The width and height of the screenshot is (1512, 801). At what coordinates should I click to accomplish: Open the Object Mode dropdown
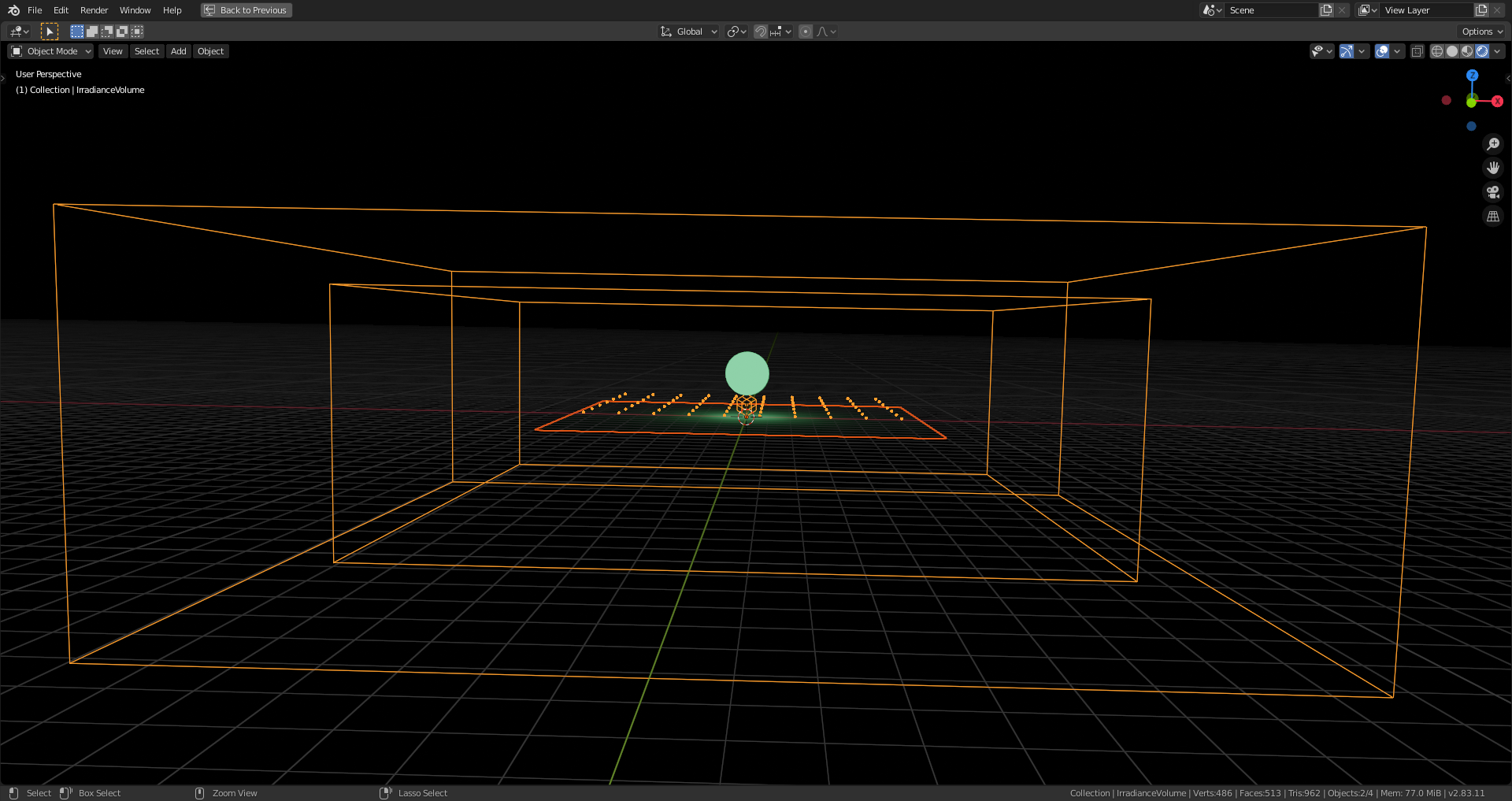[x=50, y=50]
